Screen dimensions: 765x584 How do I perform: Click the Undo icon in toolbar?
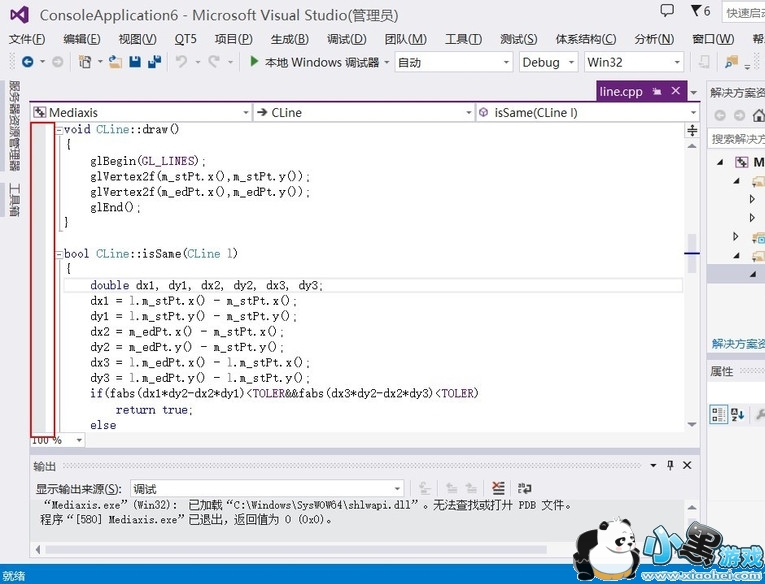tap(182, 62)
